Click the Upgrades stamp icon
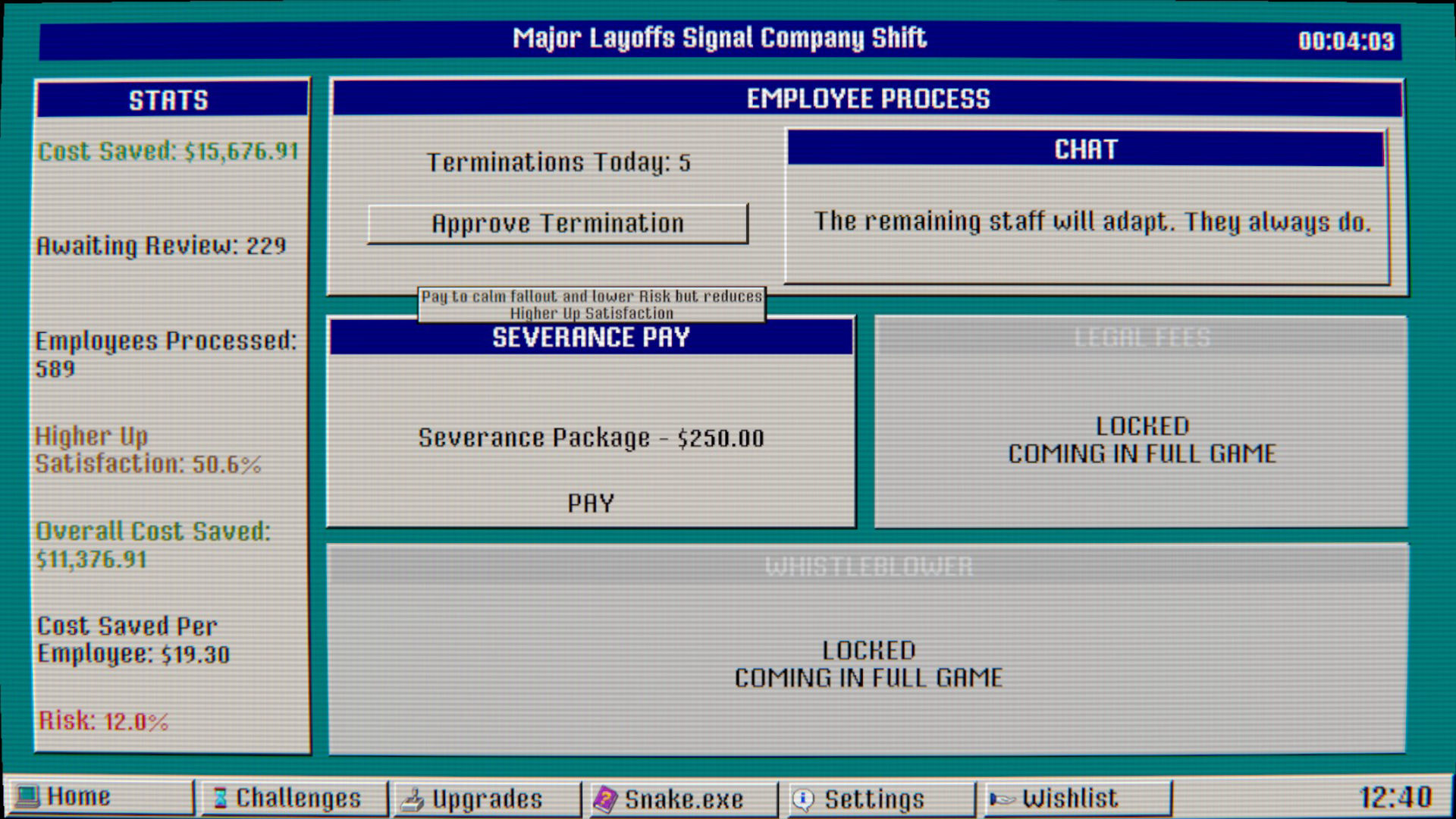1456x819 pixels. (413, 799)
